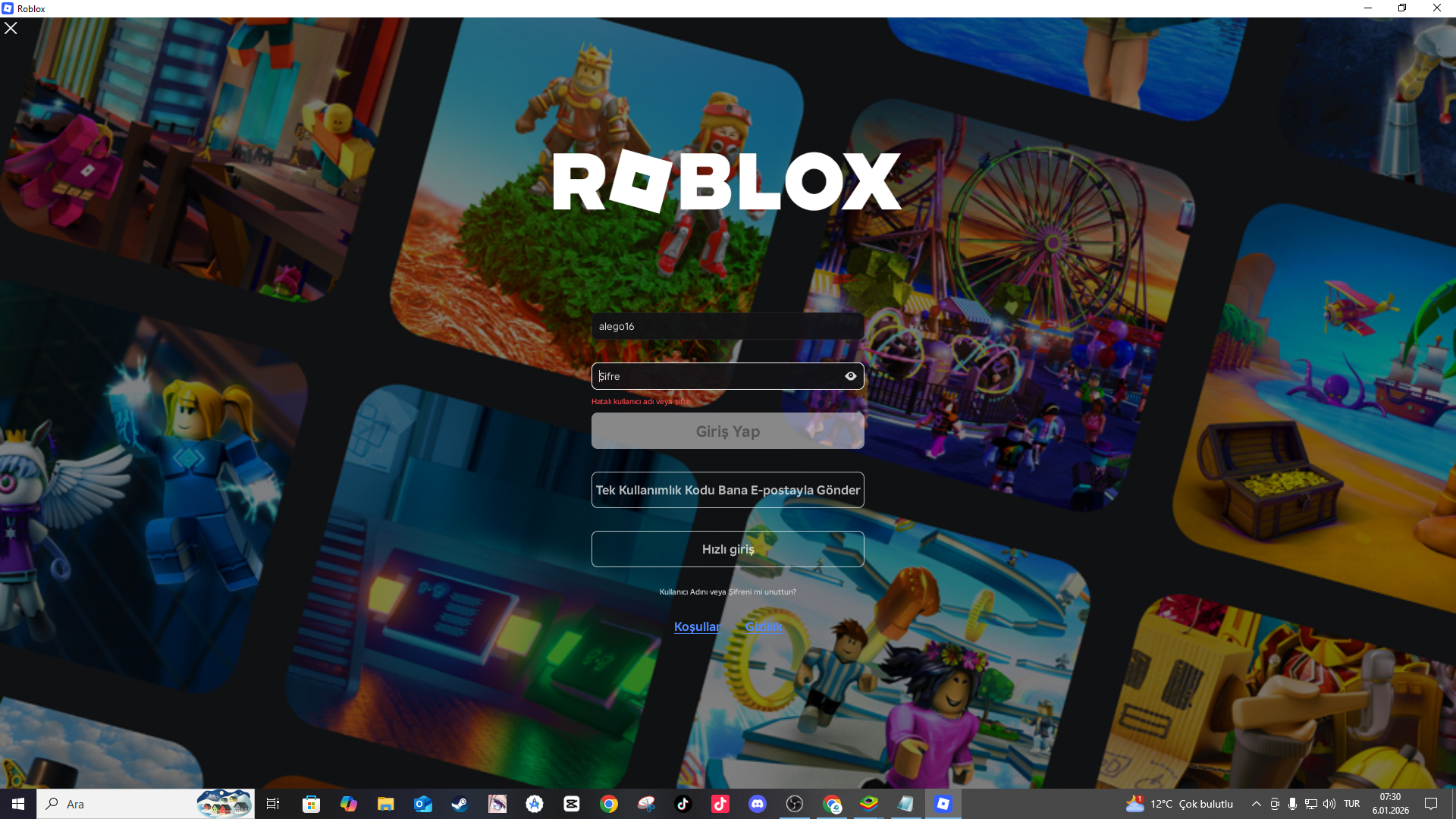This screenshot has width=1456, height=819.
Task: Switch to the notepad-style app in the taskbar
Action: tap(906, 804)
